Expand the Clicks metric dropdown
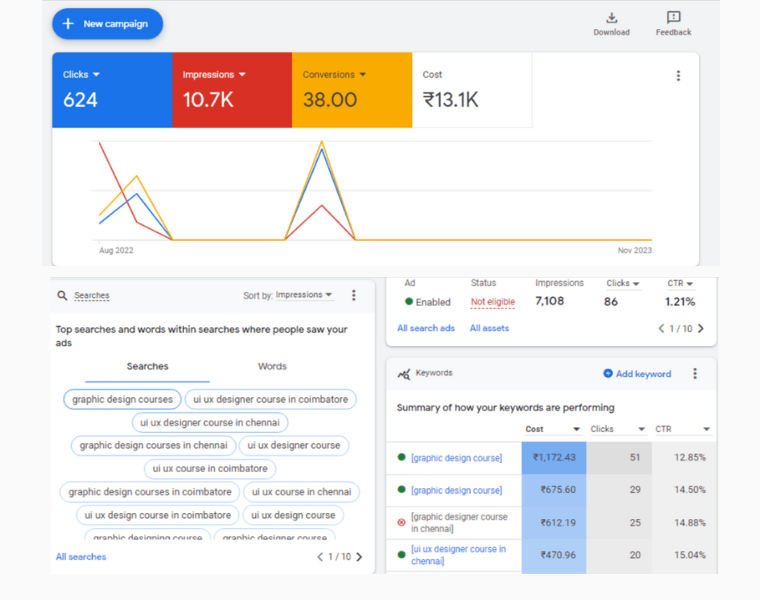This screenshot has width=760, height=600. (x=96, y=75)
